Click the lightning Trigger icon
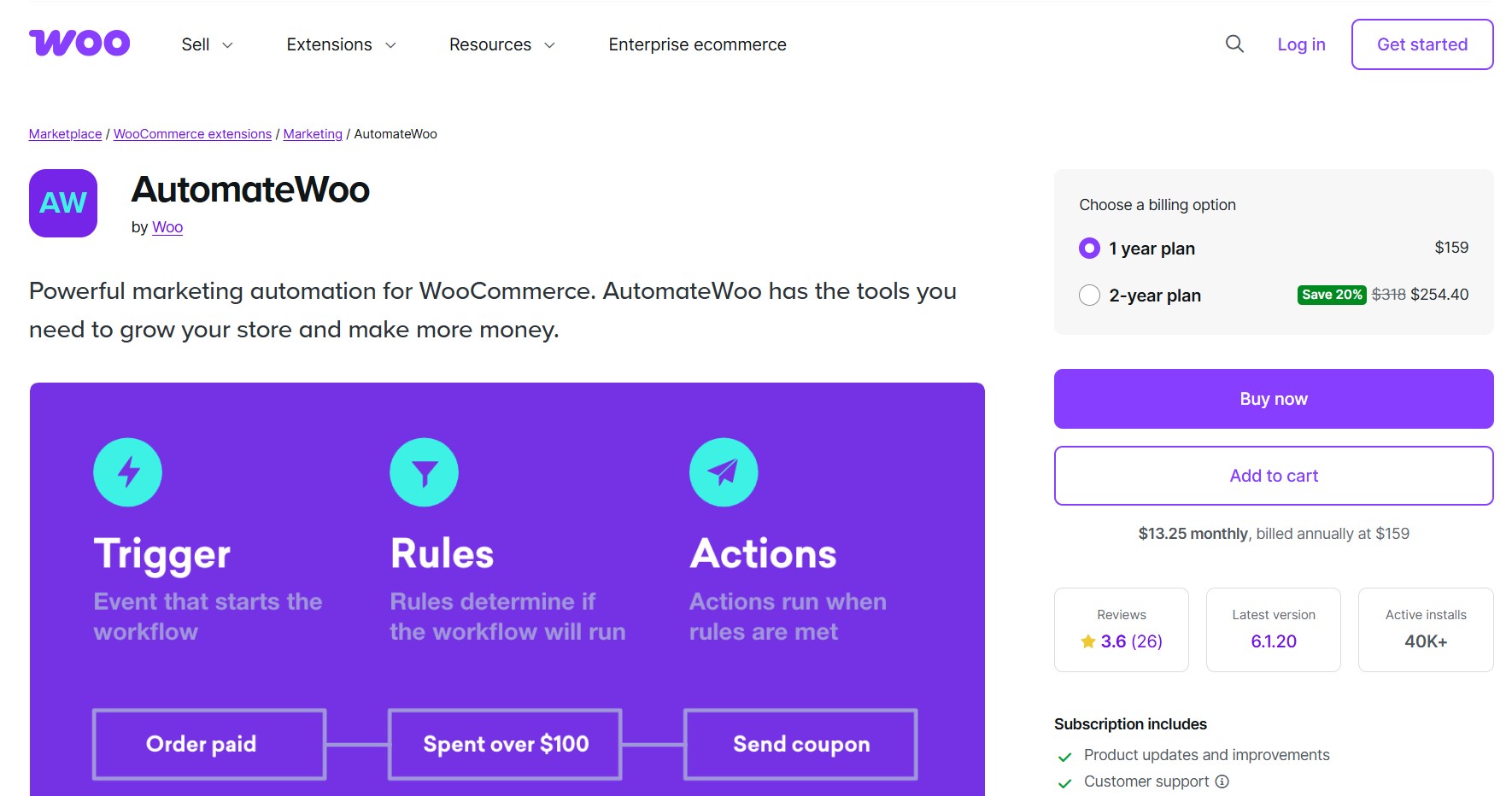The image size is (1512, 796). [127, 471]
